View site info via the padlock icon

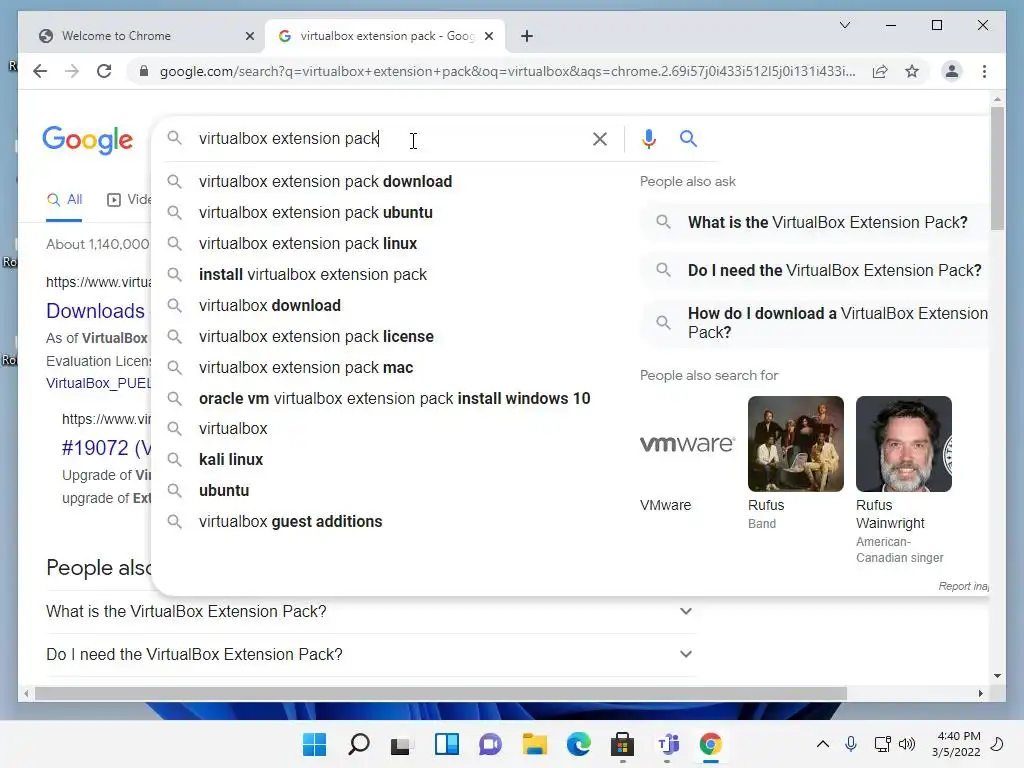144,71
